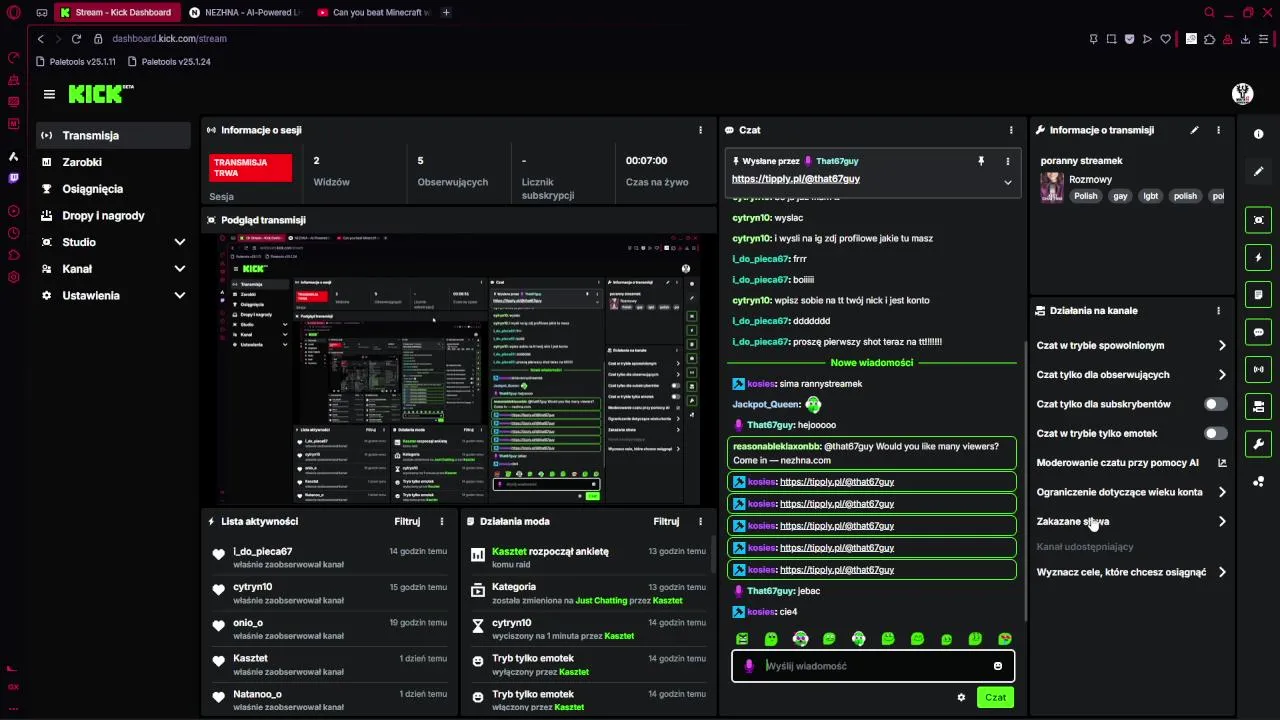Viewport: 1280px width, 720px height.
Task: Open three-dot menu of Działania moda
Action: [700, 521]
